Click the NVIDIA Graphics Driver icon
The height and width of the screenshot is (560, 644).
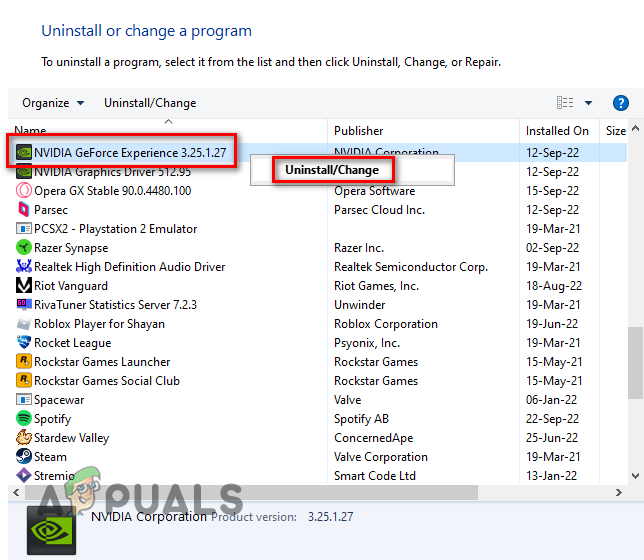[24, 172]
